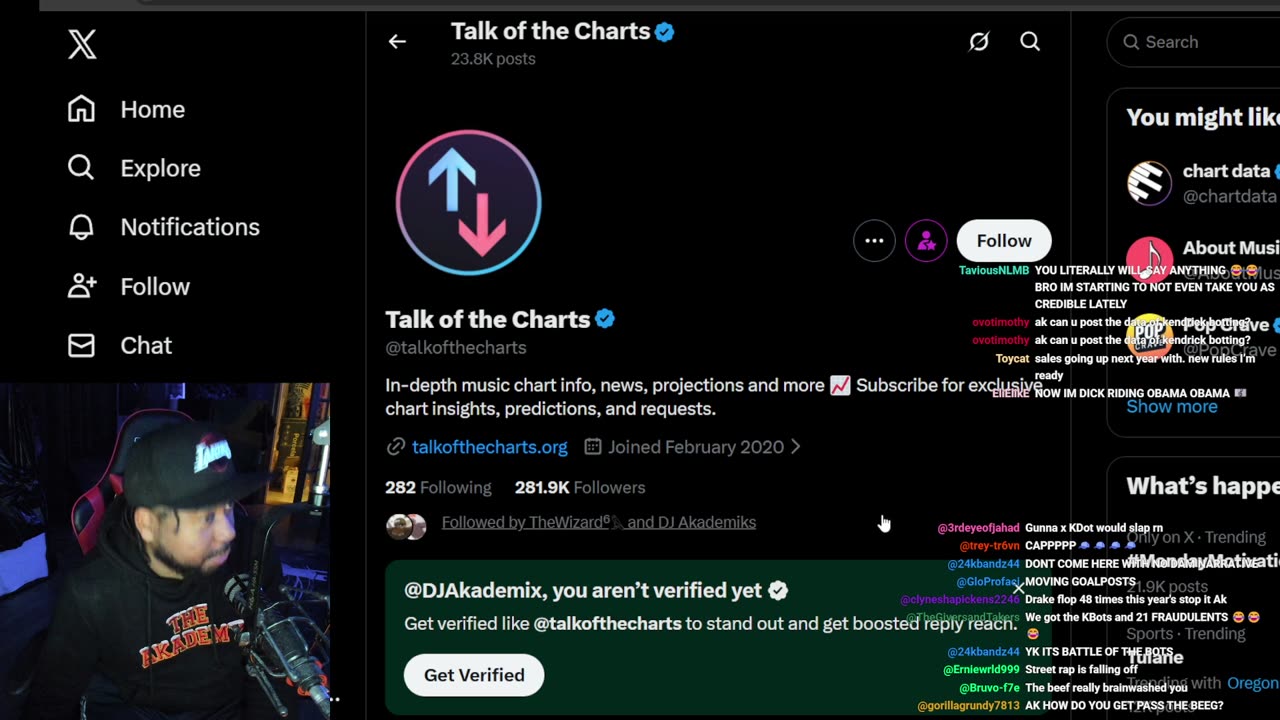This screenshot has height=720, width=1280.
Task: Open the talkofthecharts.org link
Action: [489, 447]
